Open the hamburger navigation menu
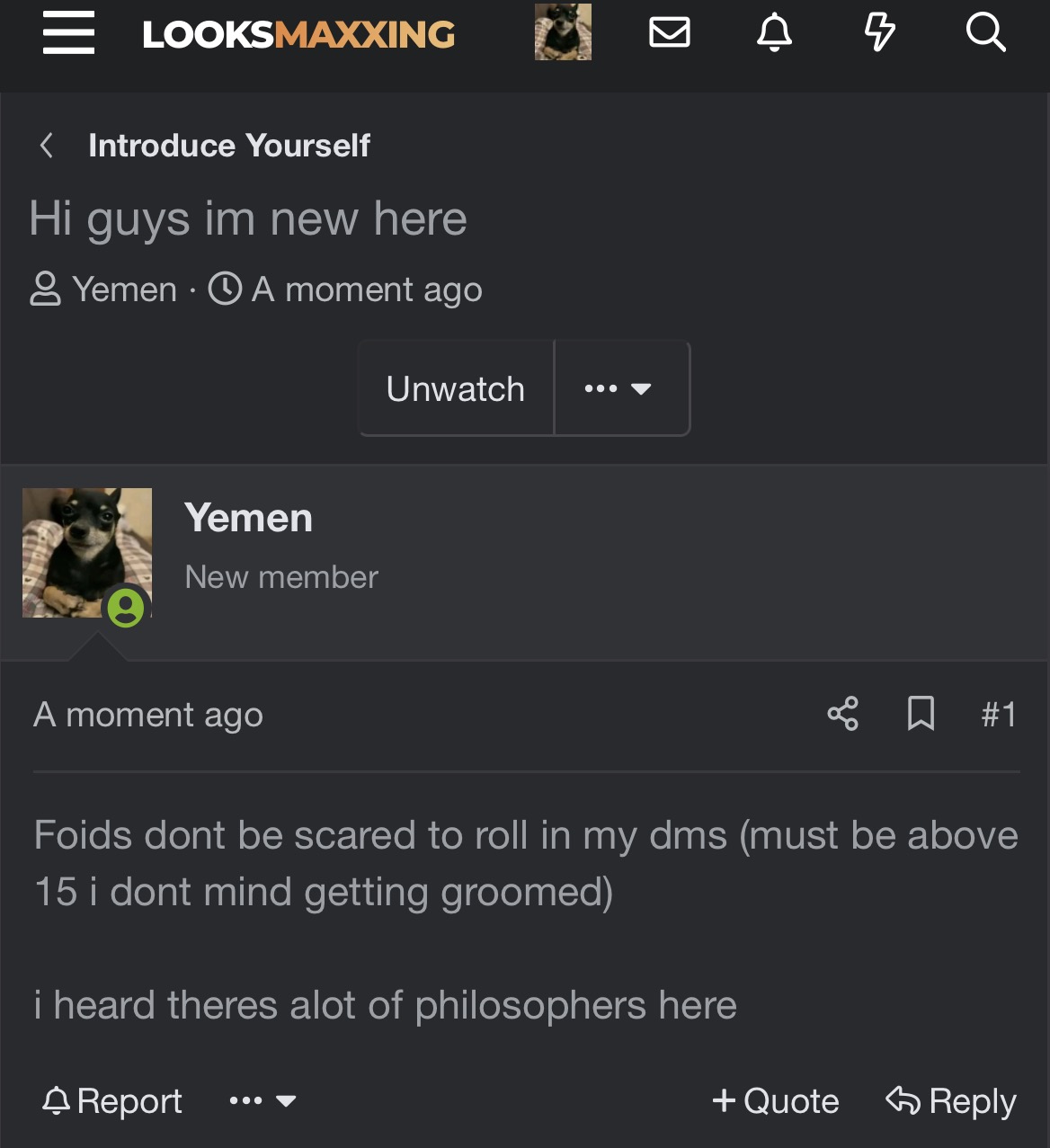The width and height of the screenshot is (1050, 1148). click(x=68, y=33)
